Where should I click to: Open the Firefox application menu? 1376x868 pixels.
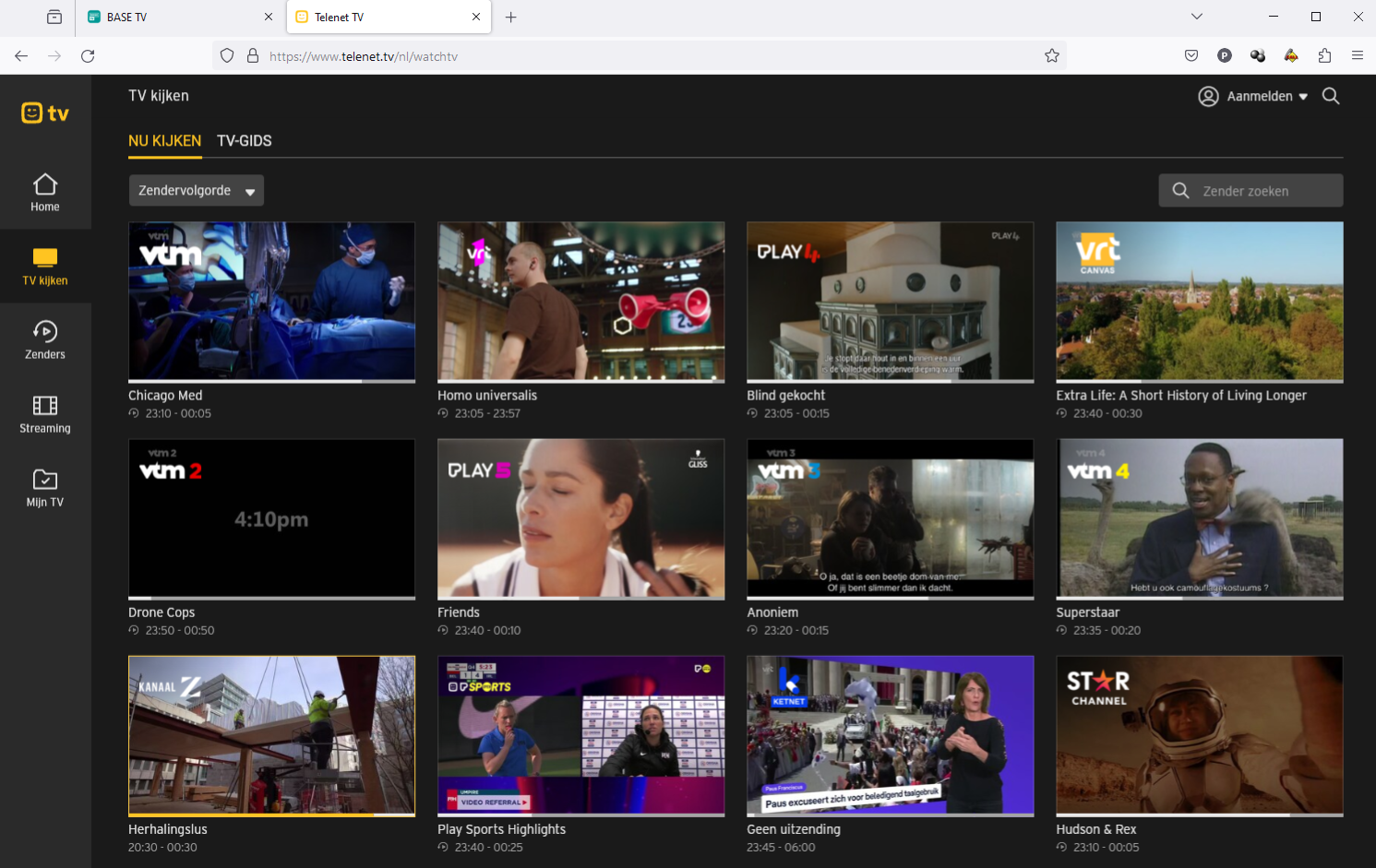[x=1357, y=56]
